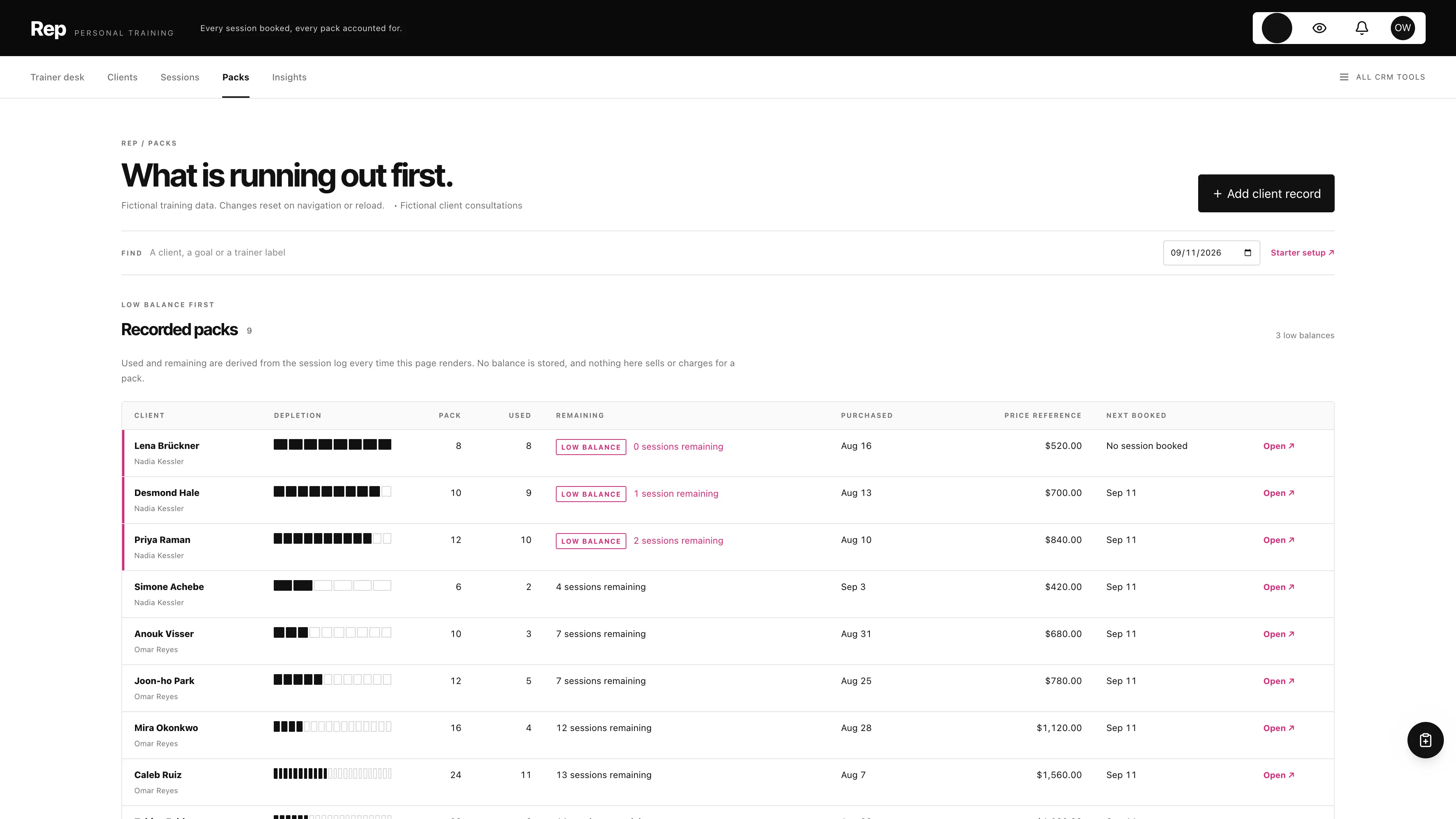Go to Trainer desk tab
Viewport: 1456px width, 819px height.
click(57, 77)
